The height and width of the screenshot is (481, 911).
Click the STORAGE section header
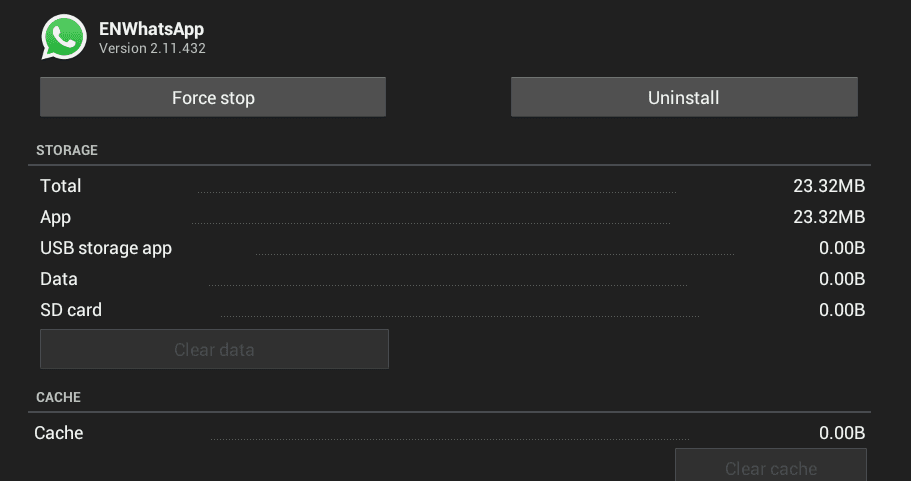(x=67, y=150)
